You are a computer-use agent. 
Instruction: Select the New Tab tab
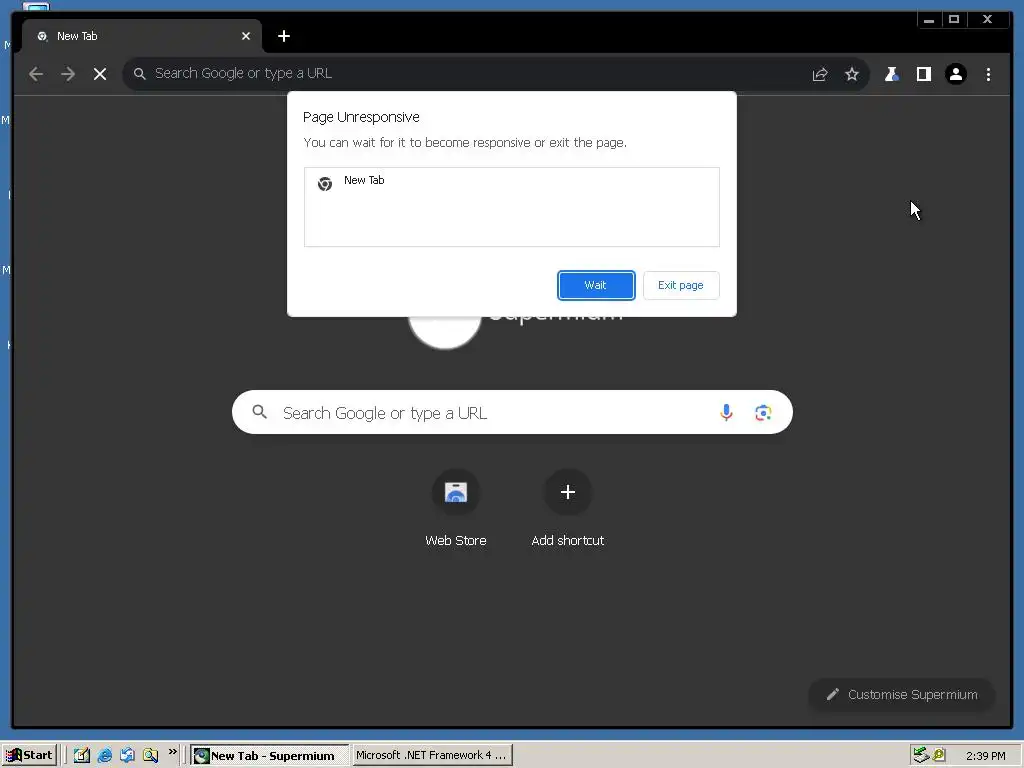coord(142,37)
